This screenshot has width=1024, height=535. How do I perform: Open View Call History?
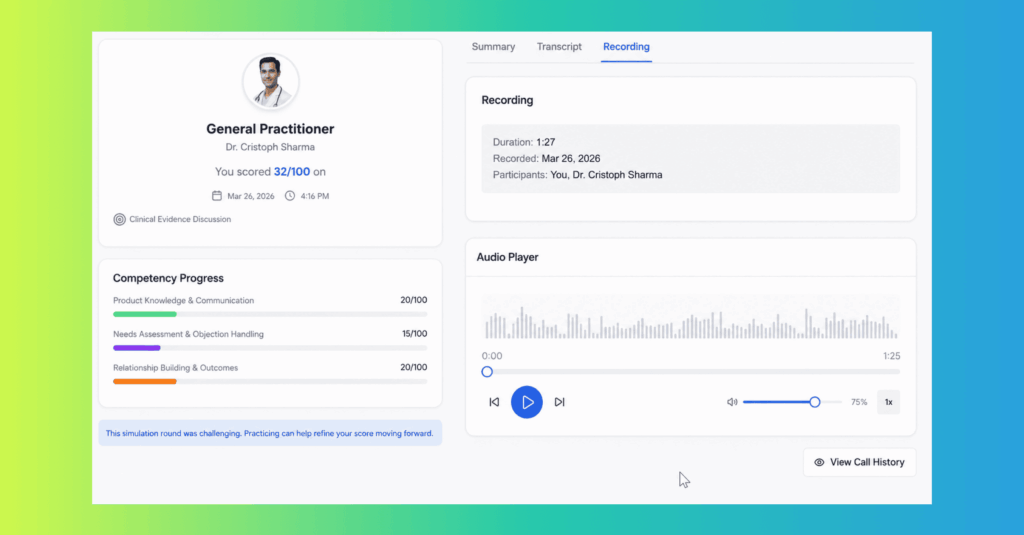pyautogui.click(x=859, y=462)
